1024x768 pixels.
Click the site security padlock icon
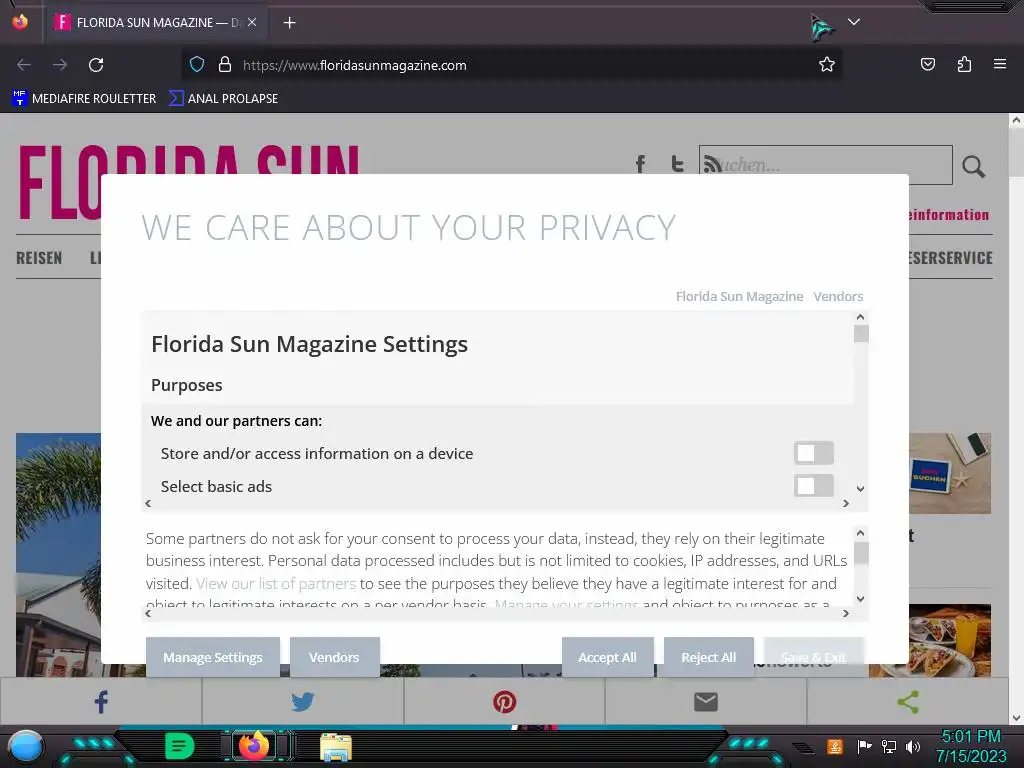click(225, 65)
